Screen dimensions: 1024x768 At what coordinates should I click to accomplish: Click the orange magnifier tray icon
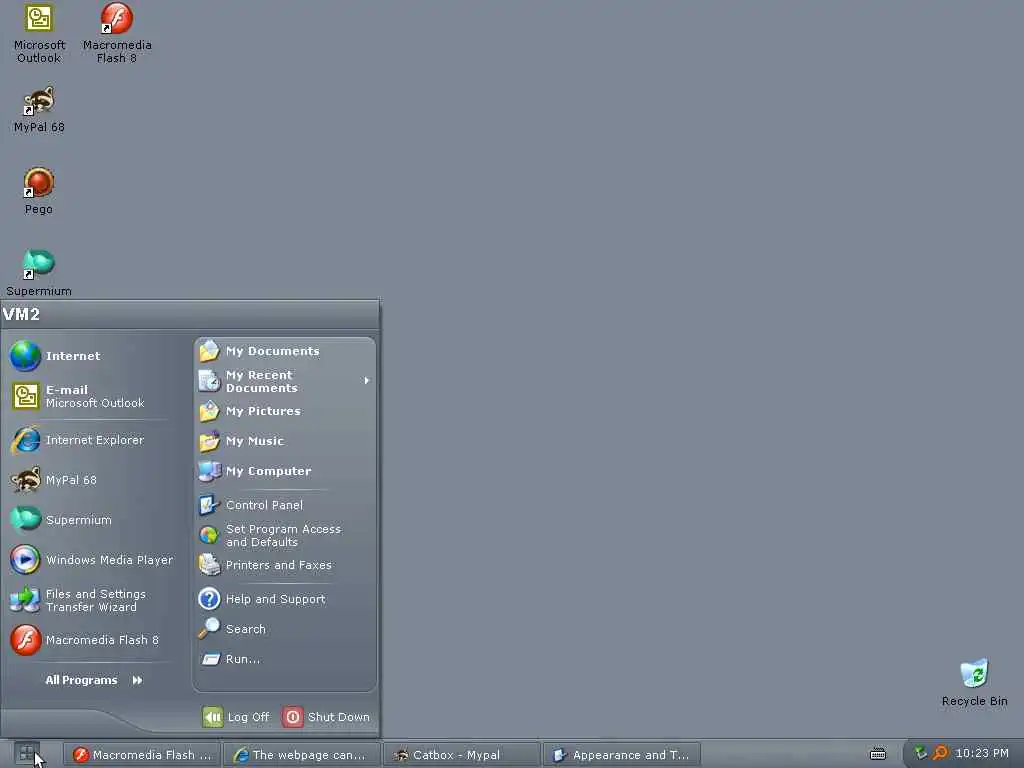click(x=940, y=753)
